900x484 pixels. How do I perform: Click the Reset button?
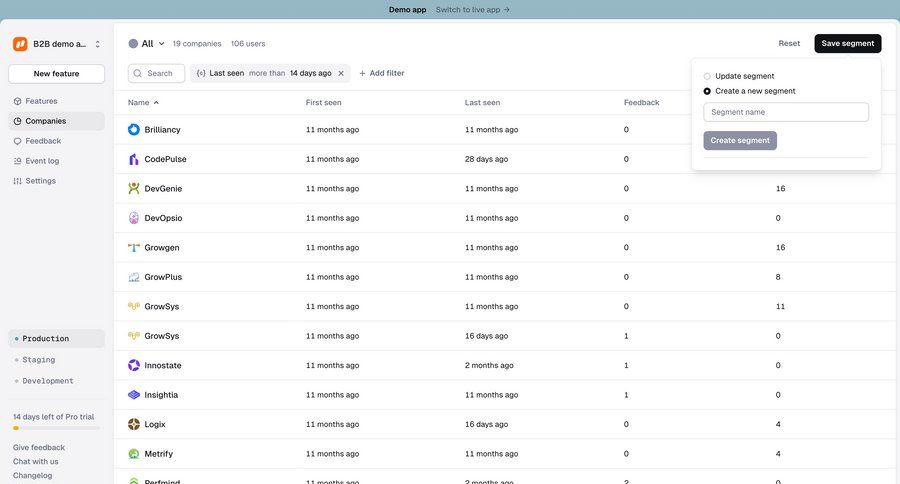click(789, 44)
